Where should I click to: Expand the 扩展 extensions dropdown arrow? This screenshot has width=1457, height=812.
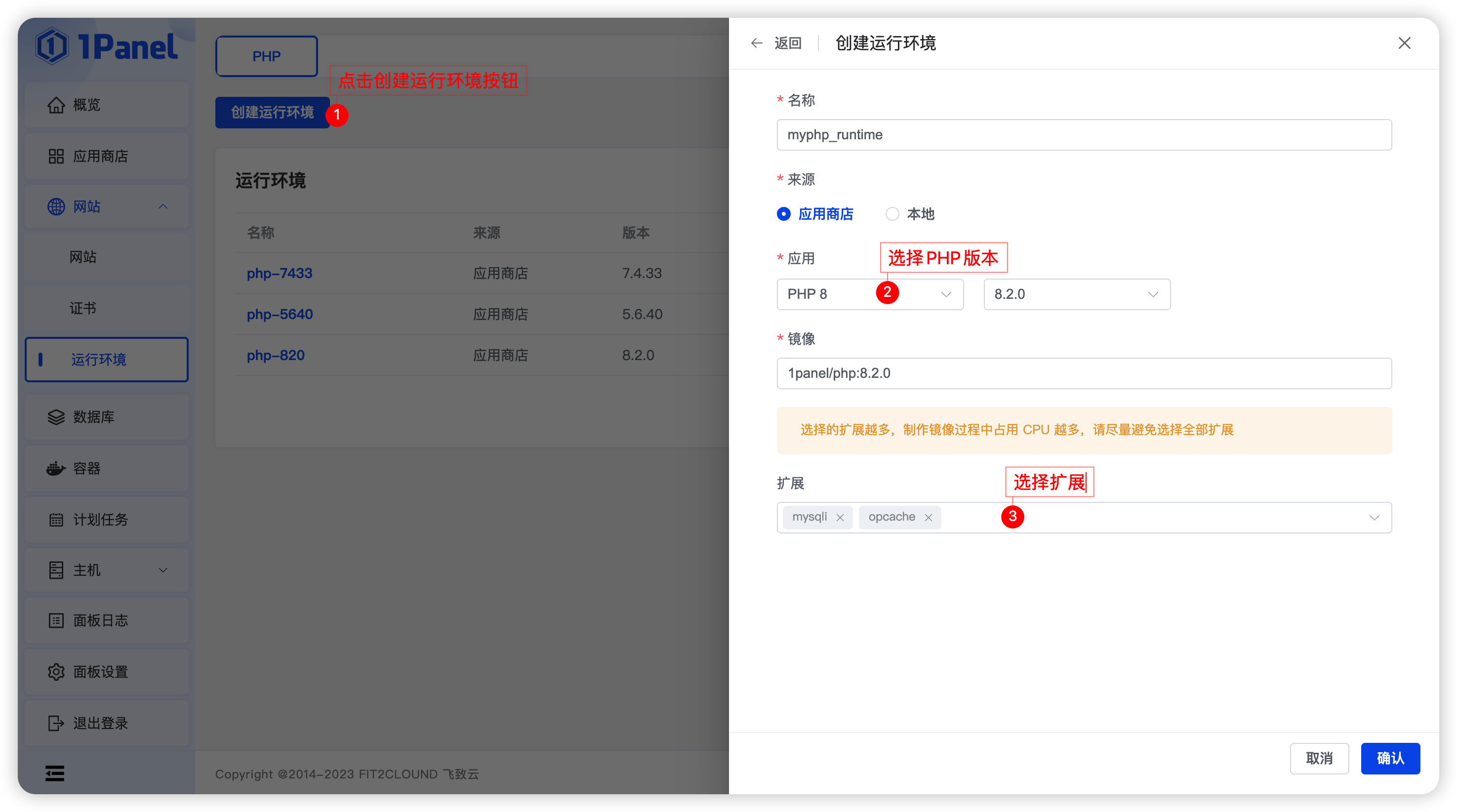(x=1374, y=518)
